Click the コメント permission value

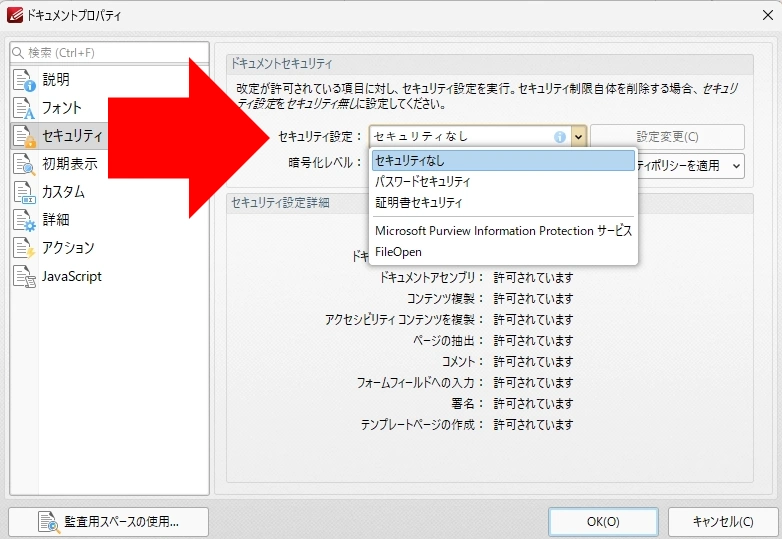tap(533, 361)
